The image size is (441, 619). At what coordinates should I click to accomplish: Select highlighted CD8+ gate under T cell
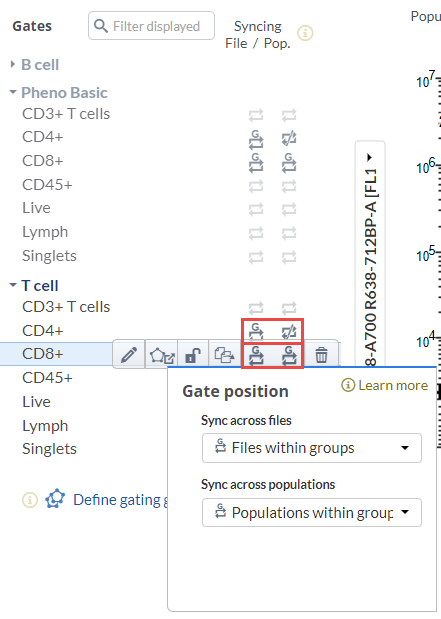click(x=43, y=354)
